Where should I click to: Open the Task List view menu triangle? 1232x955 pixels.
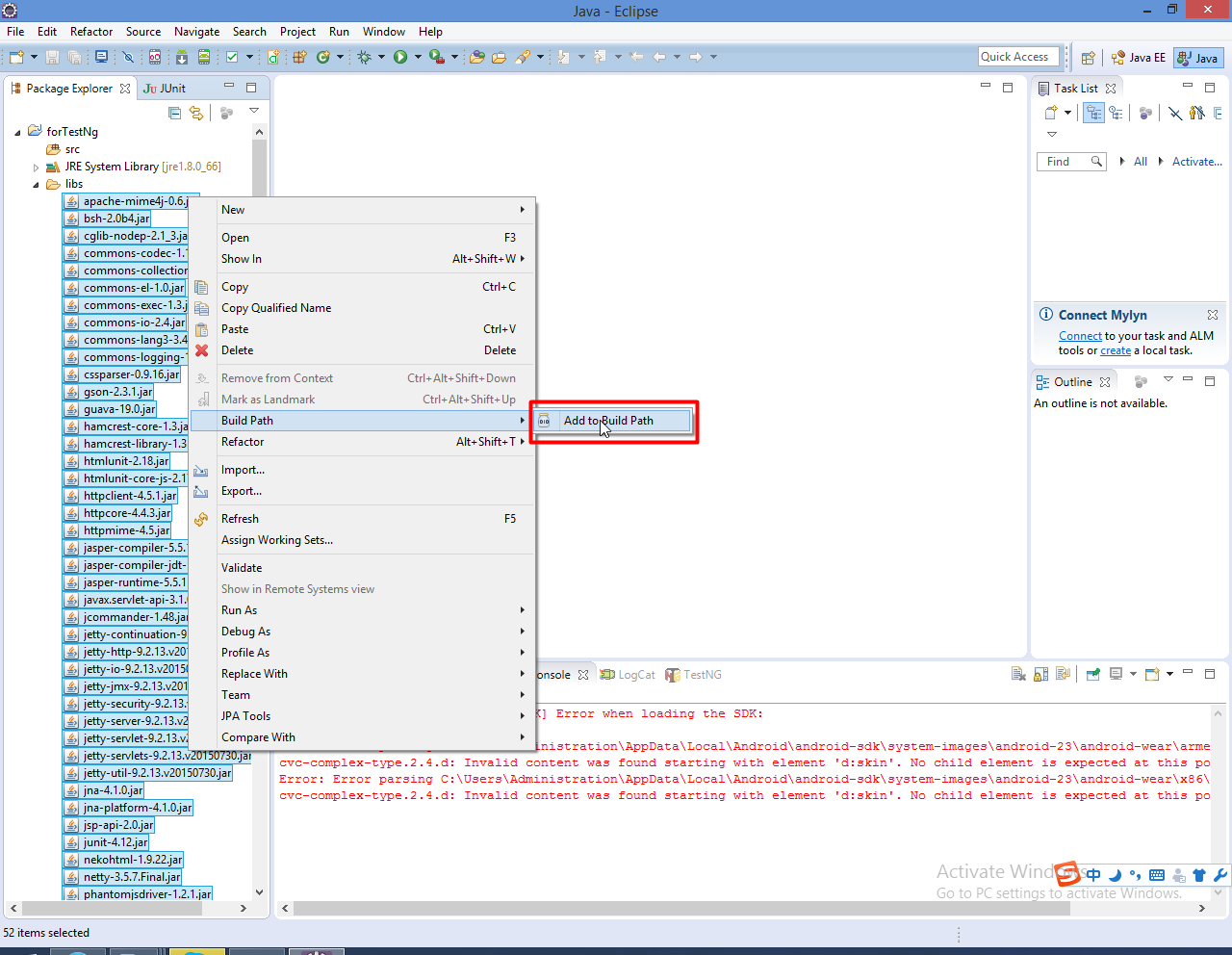click(x=1052, y=134)
